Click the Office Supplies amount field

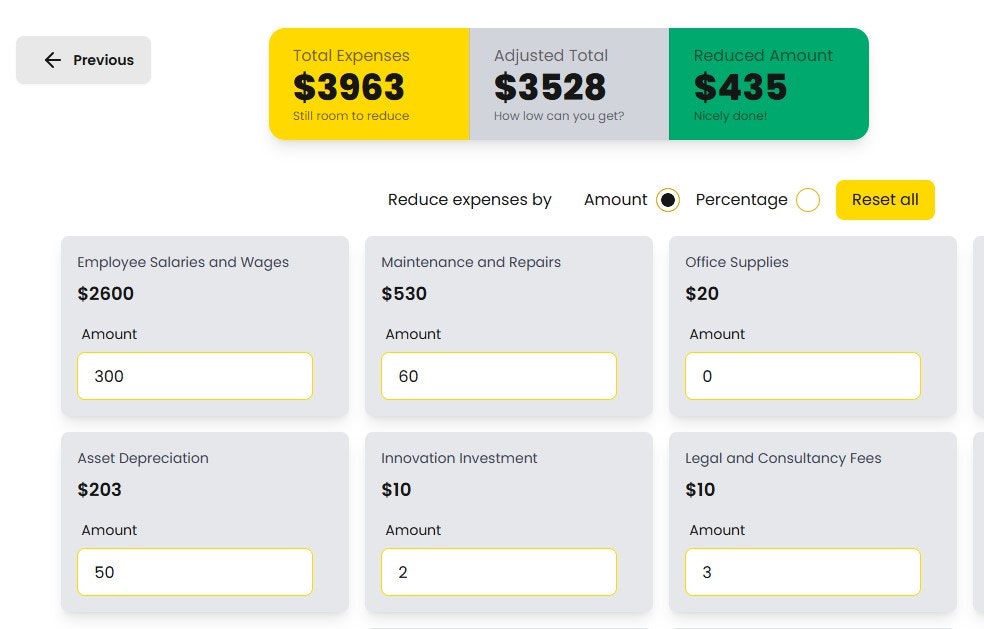803,376
